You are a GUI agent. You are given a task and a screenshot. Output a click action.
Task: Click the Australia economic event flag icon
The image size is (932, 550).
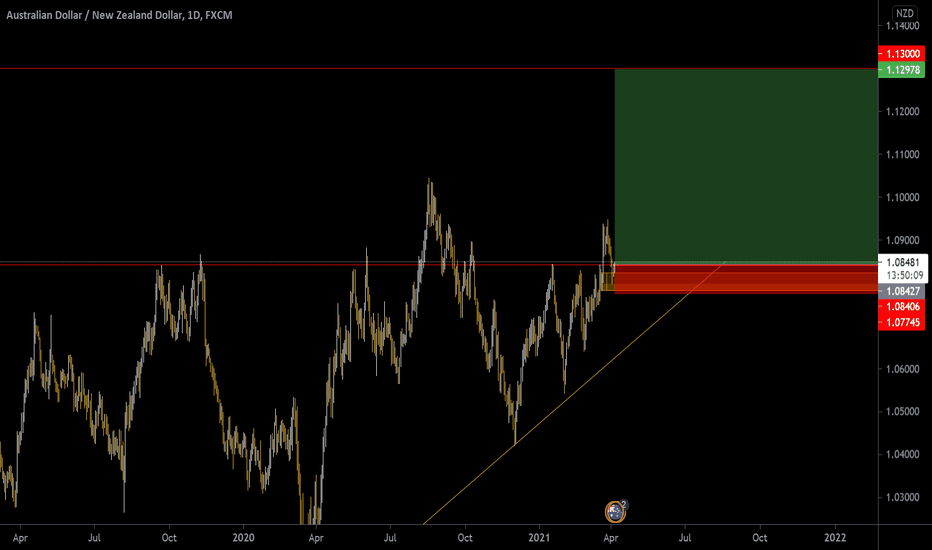pos(615,511)
